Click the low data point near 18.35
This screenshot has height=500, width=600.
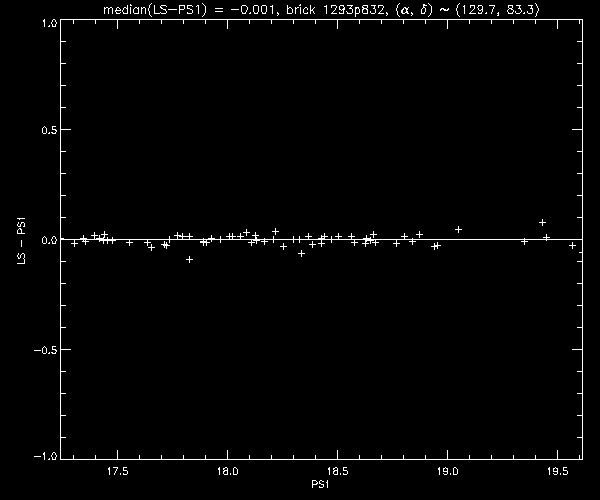point(302,254)
